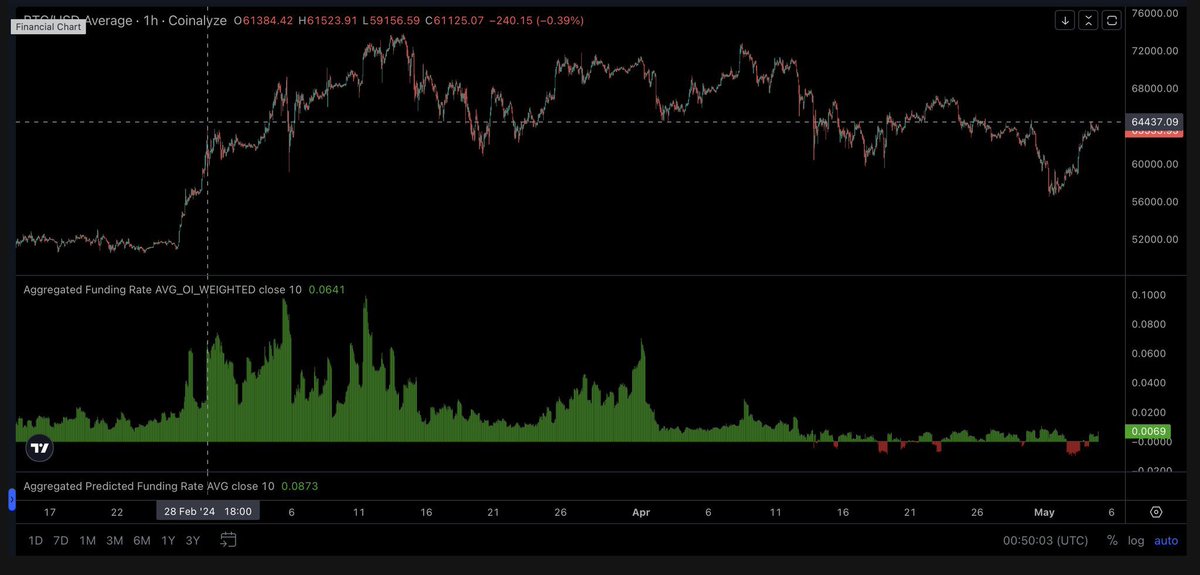The width and height of the screenshot is (1200, 575).
Task: Click the 0.0641 funding rate legend value
Action: coord(325,290)
